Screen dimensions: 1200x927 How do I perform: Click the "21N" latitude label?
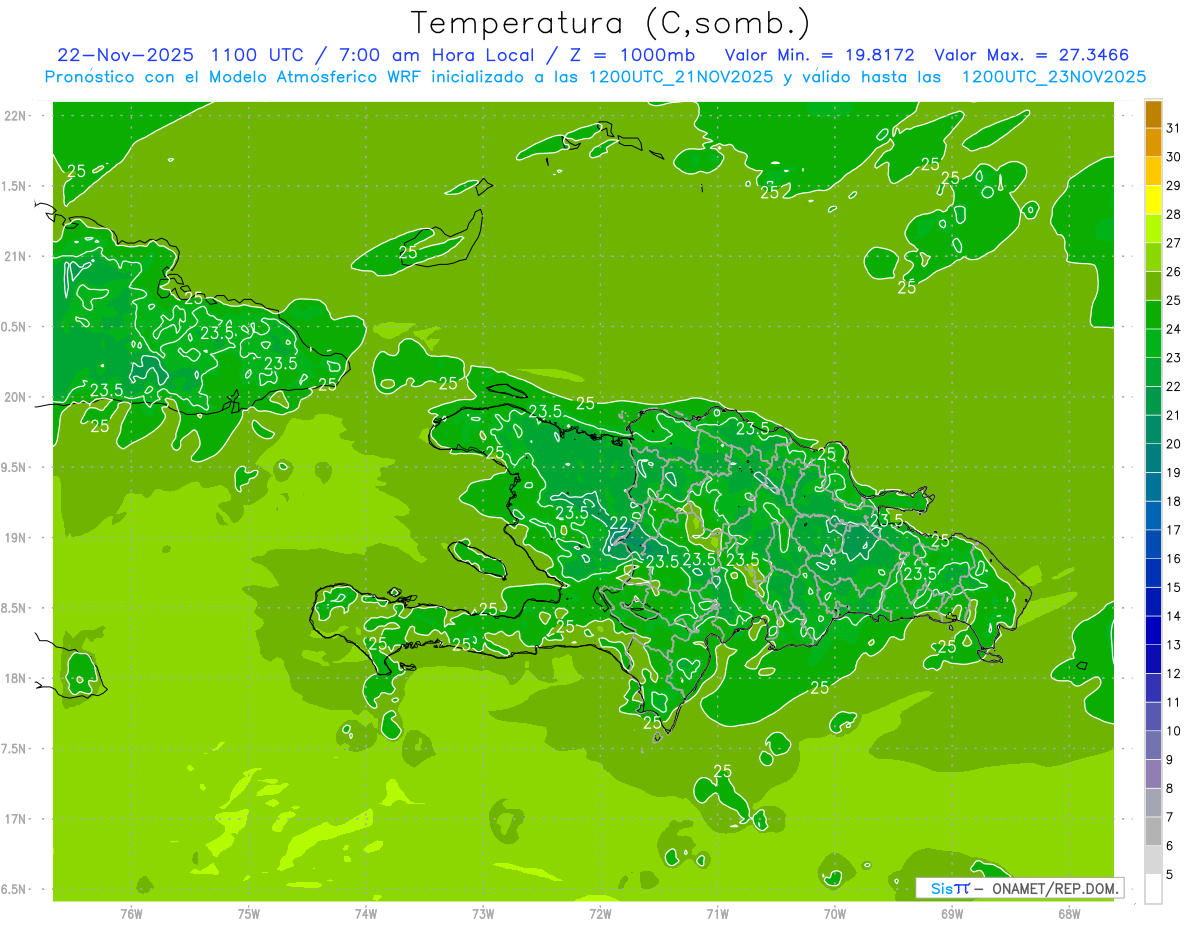(15, 256)
